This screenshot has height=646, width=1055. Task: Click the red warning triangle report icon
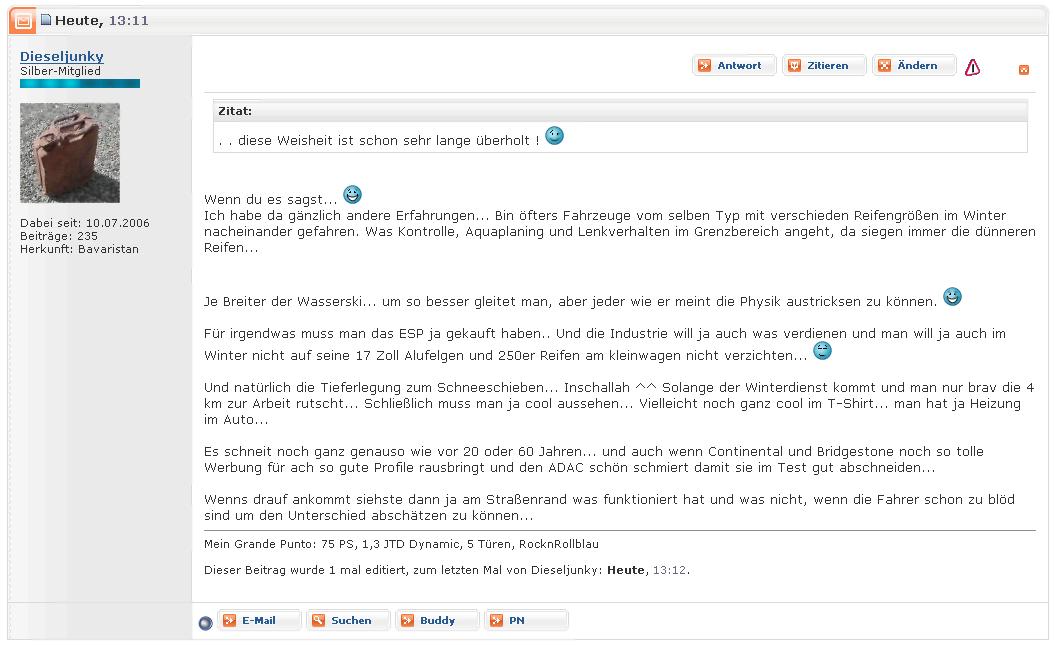coord(972,67)
